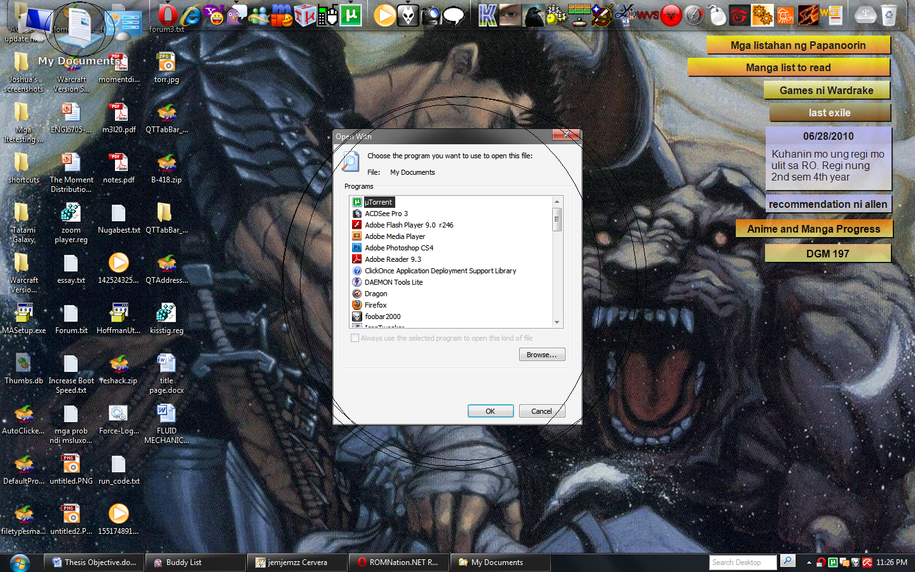Click the red biohazard dock icon
The height and width of the screenshot is (572, 915).
point(671,16)
